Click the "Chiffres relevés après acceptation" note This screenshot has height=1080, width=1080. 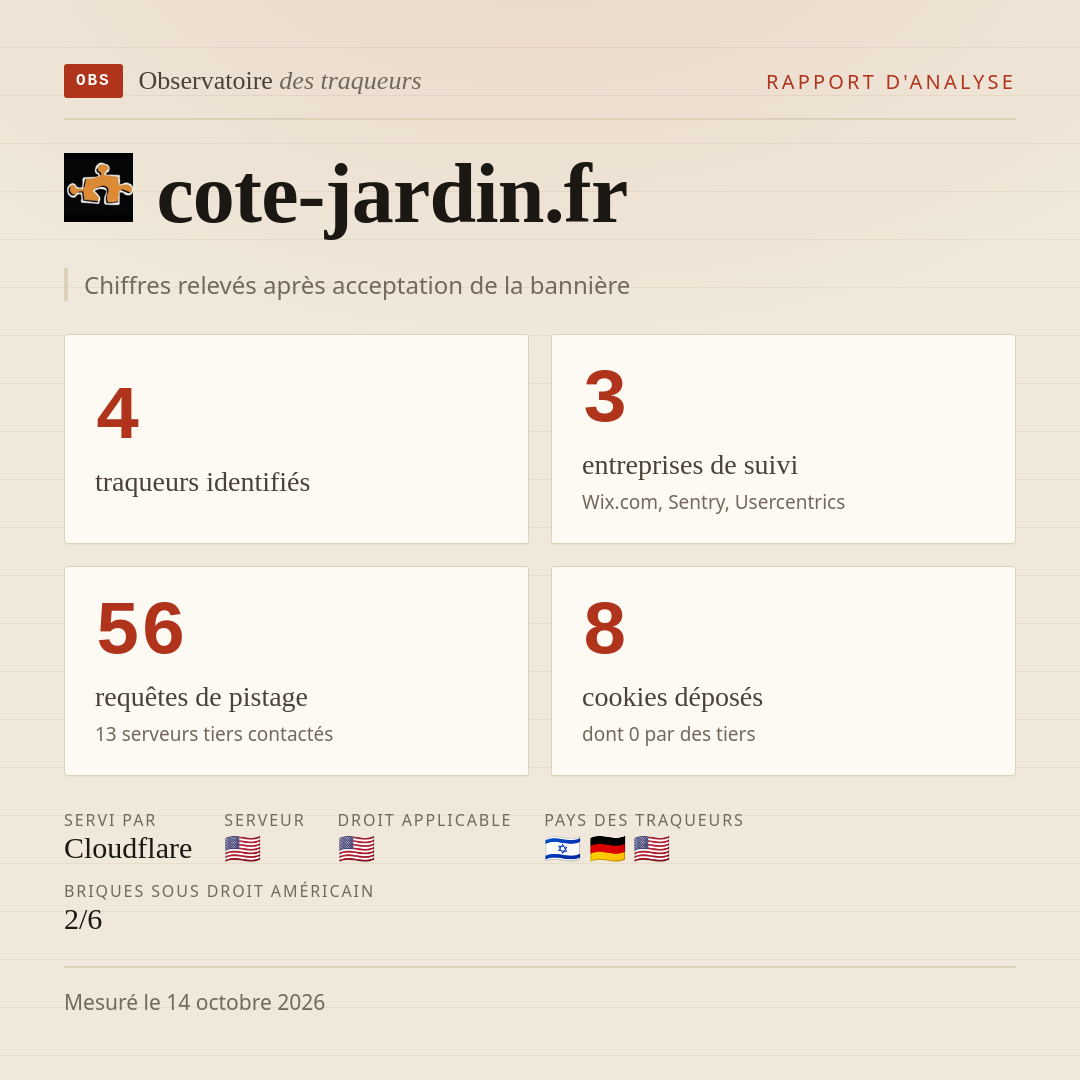(357, 285)
